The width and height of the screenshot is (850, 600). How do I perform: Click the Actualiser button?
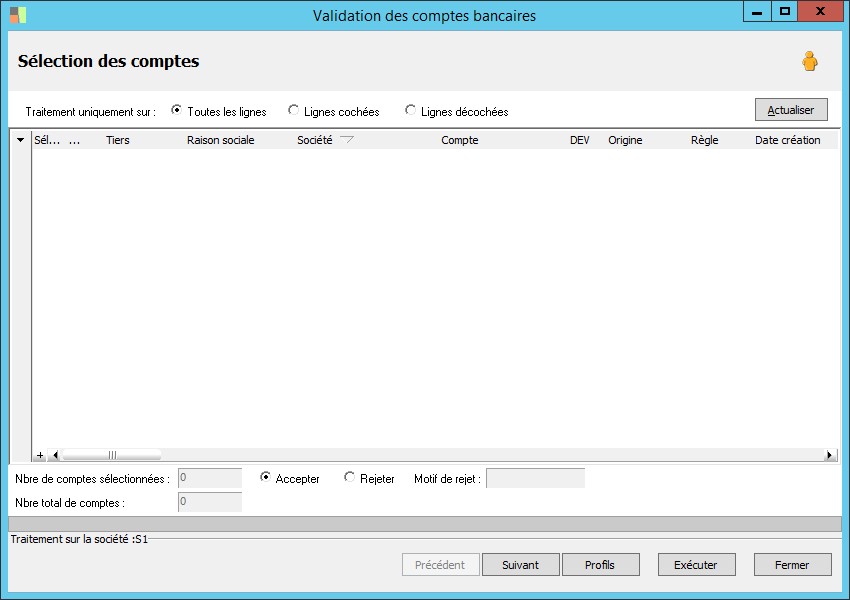click(x=791, y=110)
